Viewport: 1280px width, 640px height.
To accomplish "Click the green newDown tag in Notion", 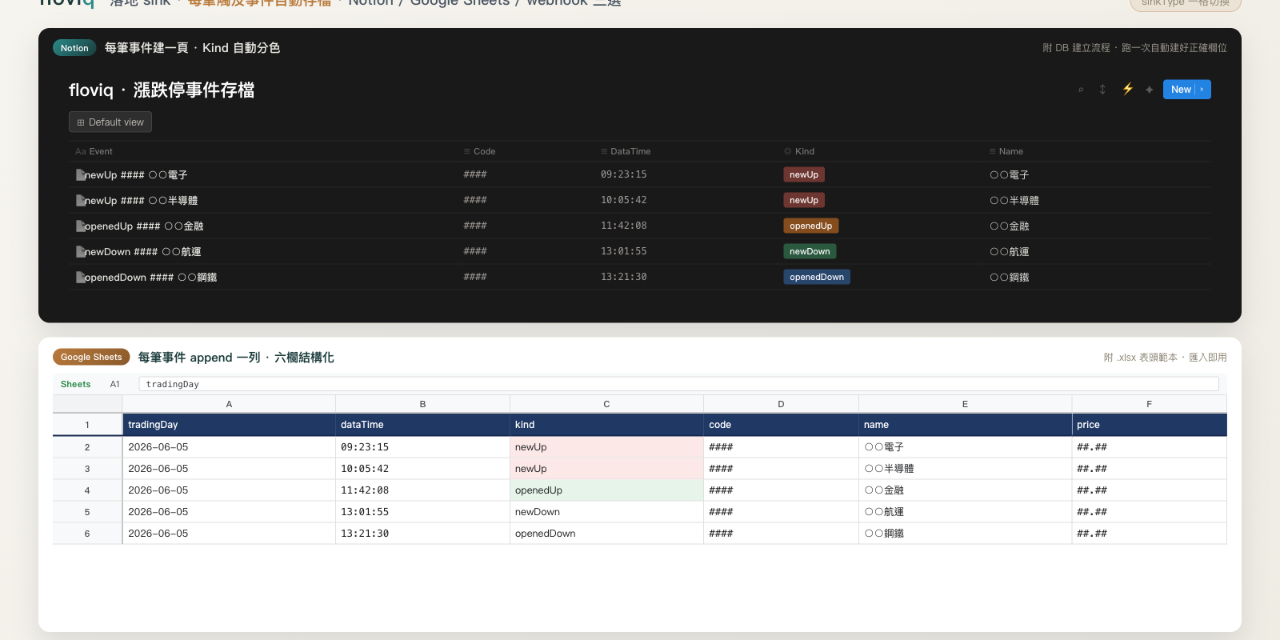I will pos(810,252).
